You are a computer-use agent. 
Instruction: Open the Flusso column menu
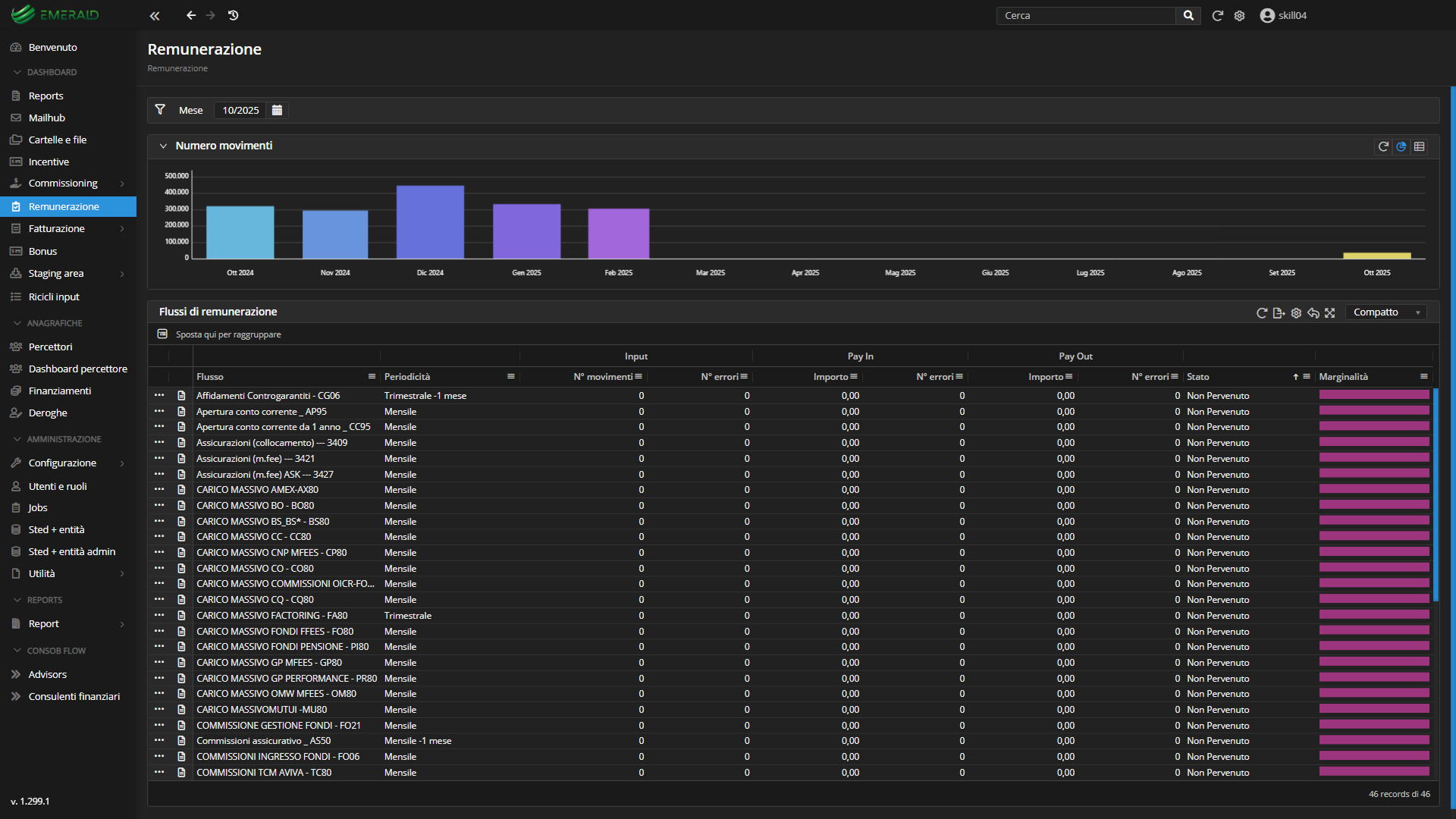[372, 377]
